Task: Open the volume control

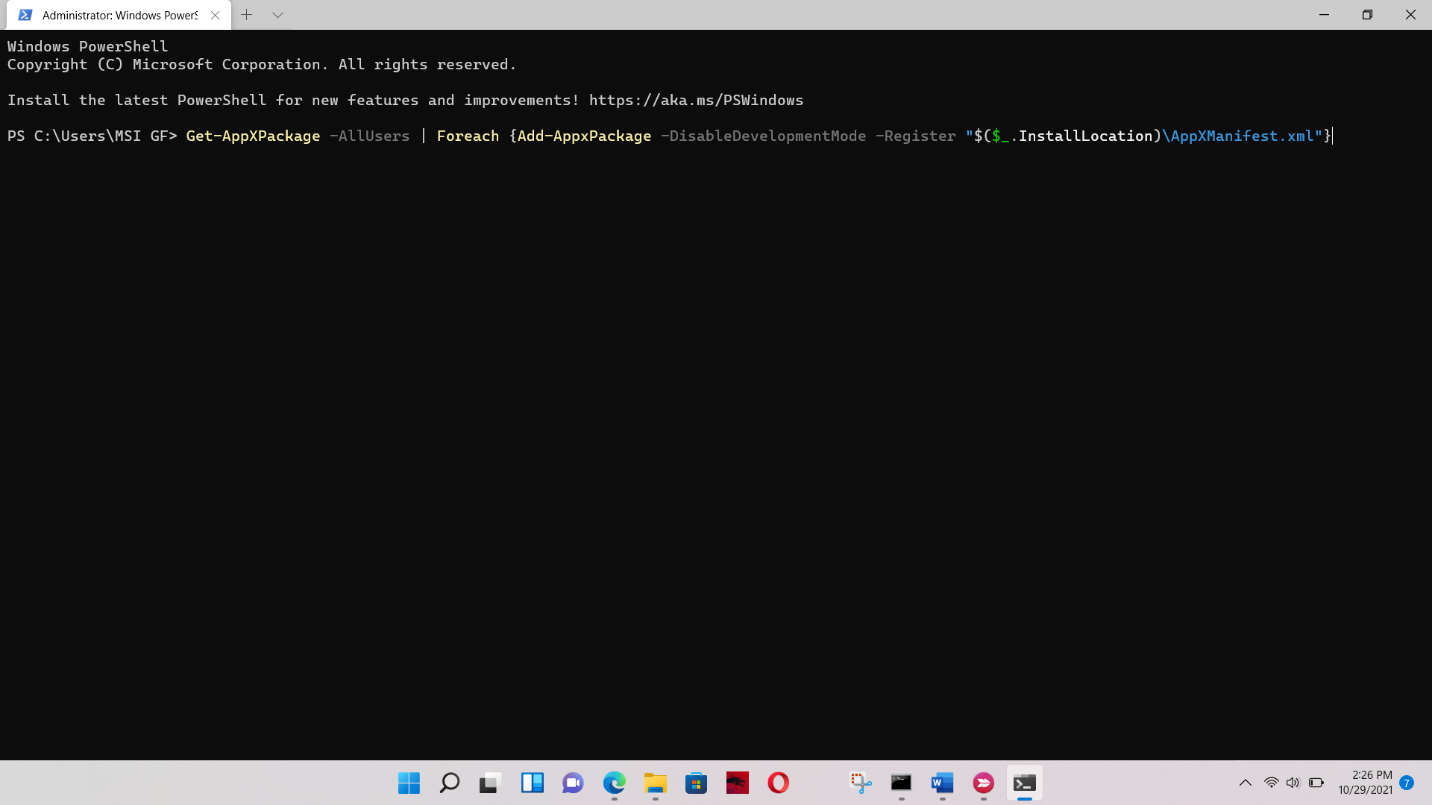Action: 1292,783
